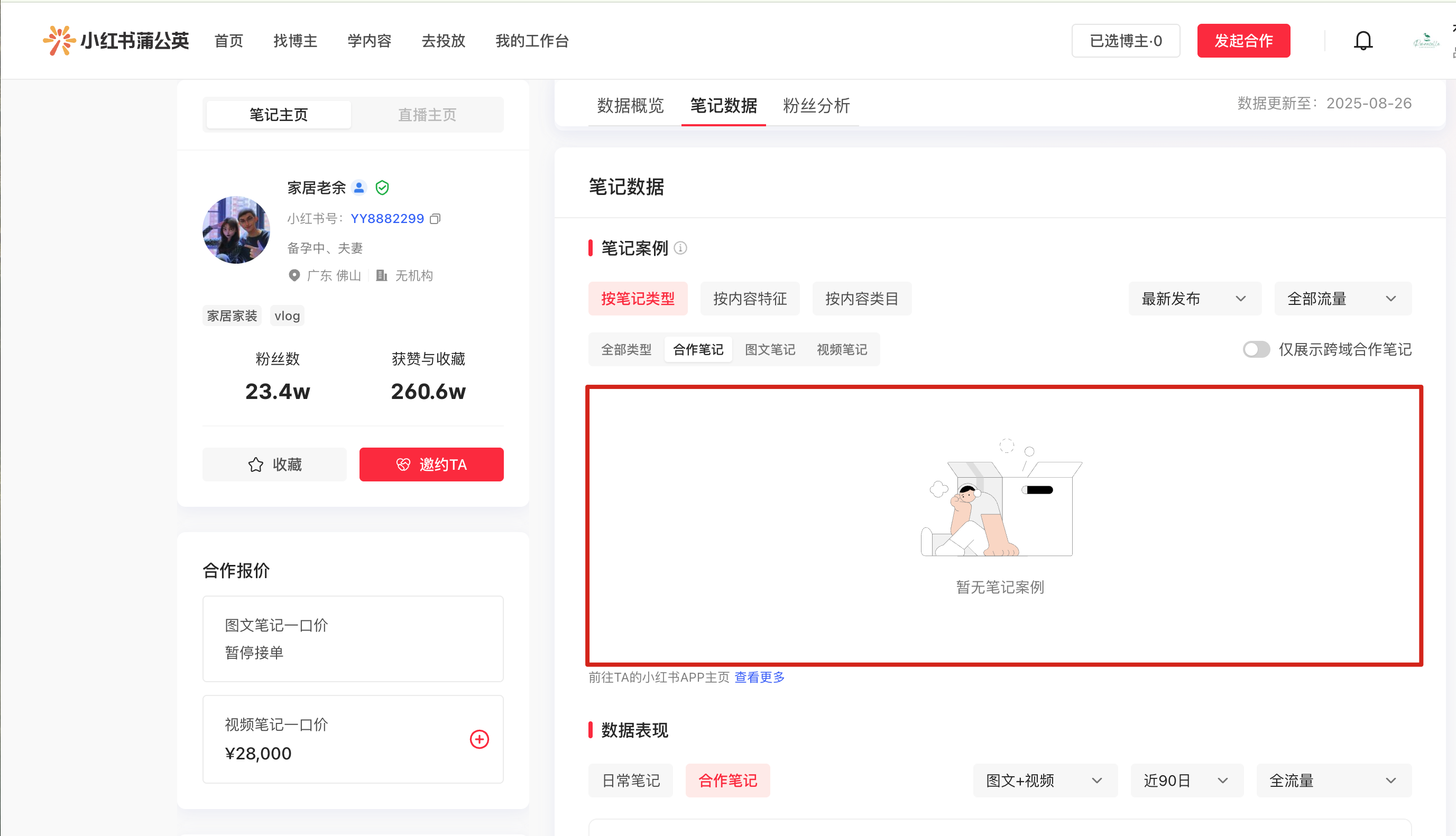Open 学内容 menu item
Screen dimensions: 1456x836
click(370, 41)
